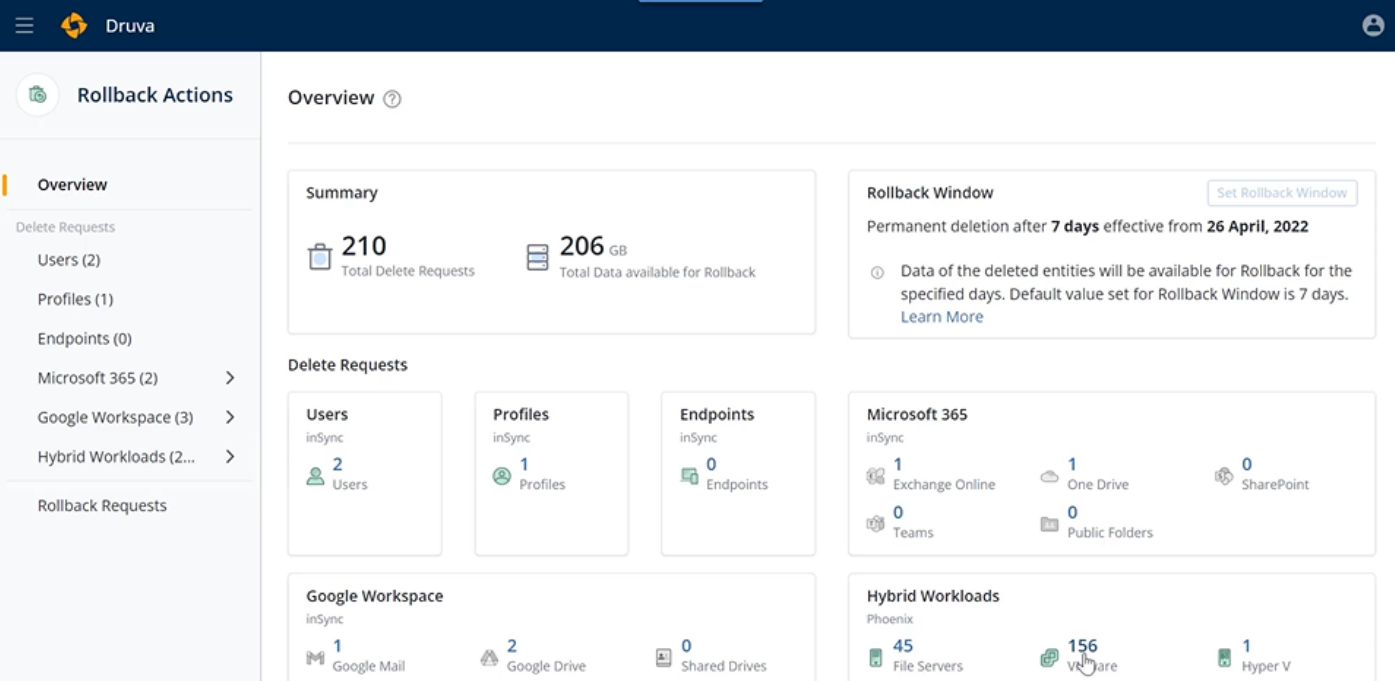Screen dimensions: 1395x681
Task: Click the Overview help question mark icon
Action: (392, 99)
